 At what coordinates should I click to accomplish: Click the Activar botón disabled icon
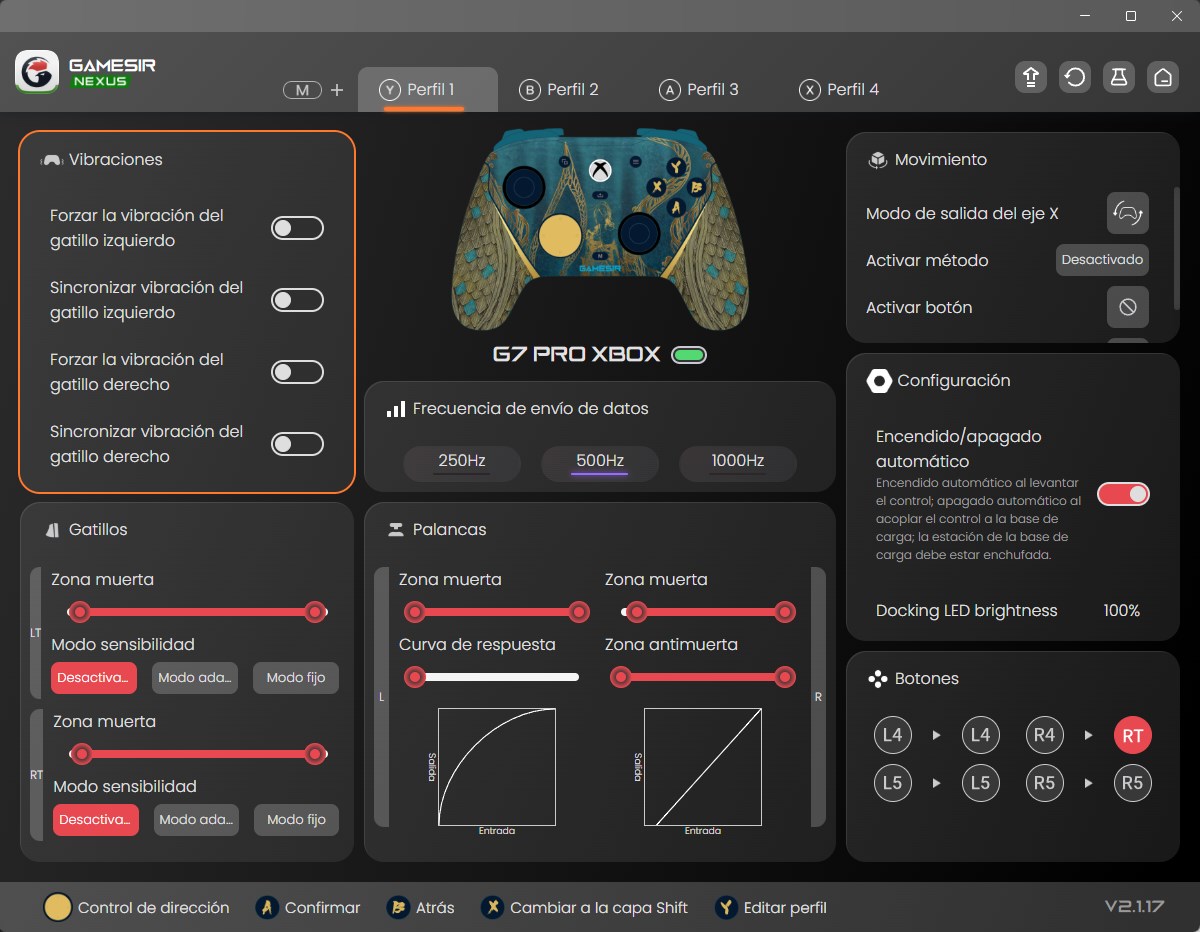click(x=1128, y=307)
